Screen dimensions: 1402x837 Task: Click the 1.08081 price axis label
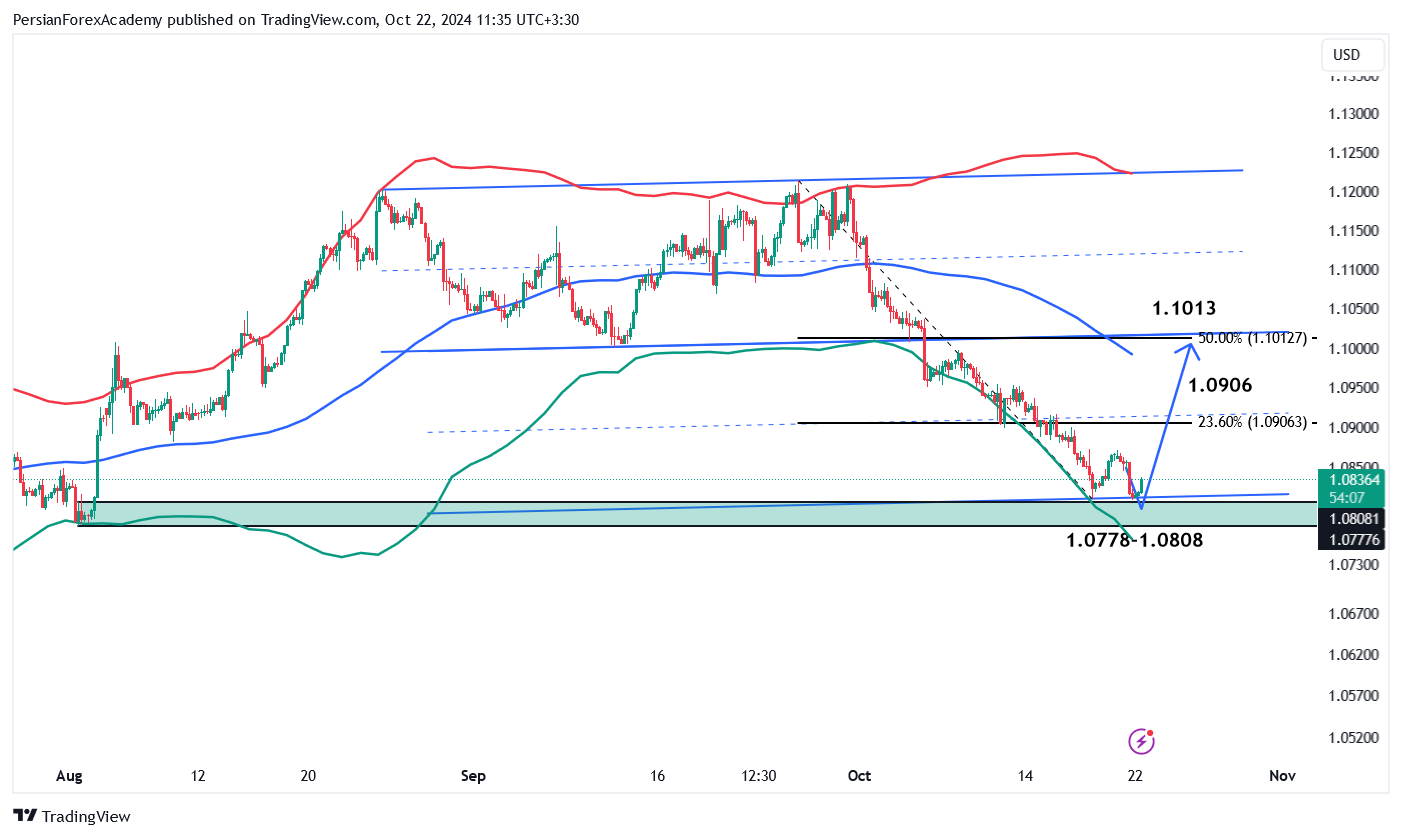[1355, 518]
